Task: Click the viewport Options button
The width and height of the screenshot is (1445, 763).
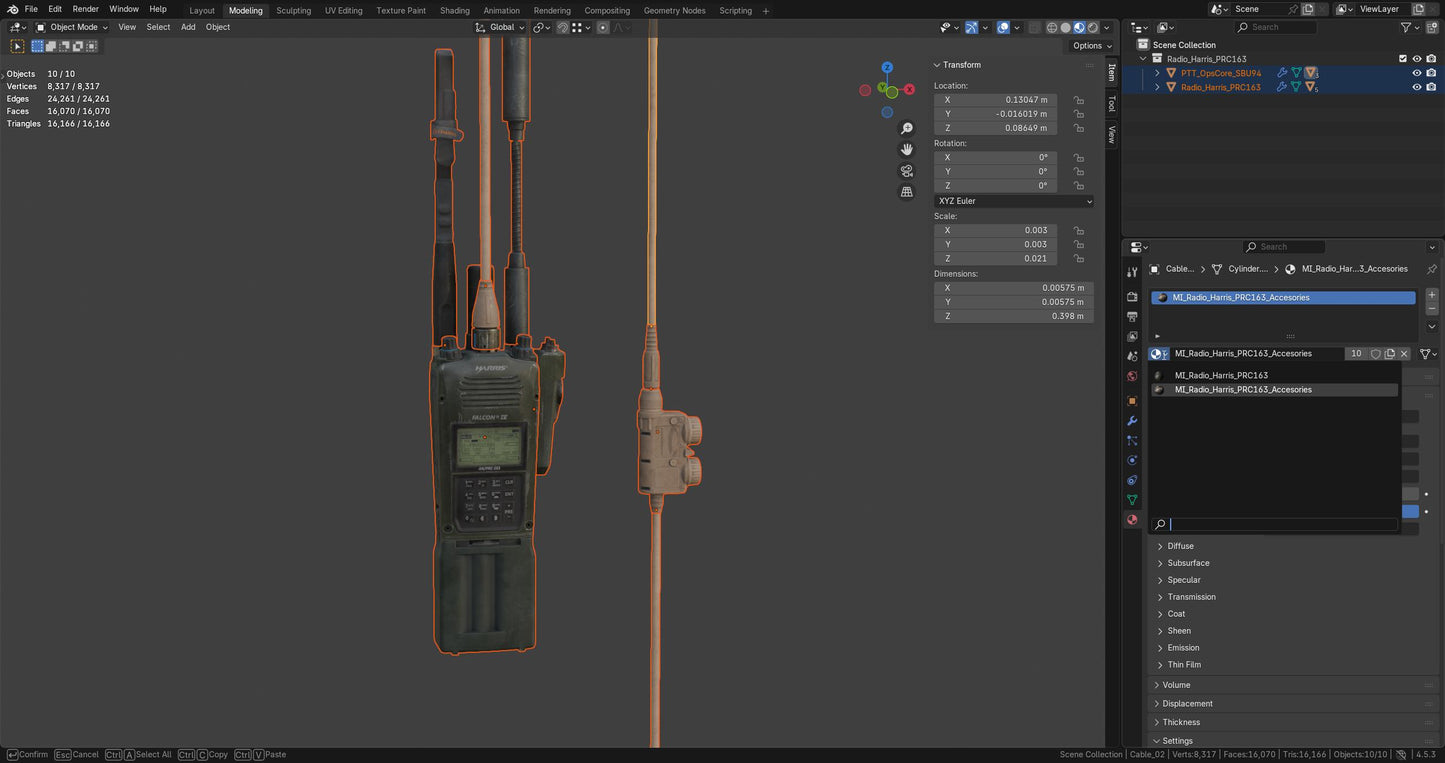Action: coord(1090,46)
